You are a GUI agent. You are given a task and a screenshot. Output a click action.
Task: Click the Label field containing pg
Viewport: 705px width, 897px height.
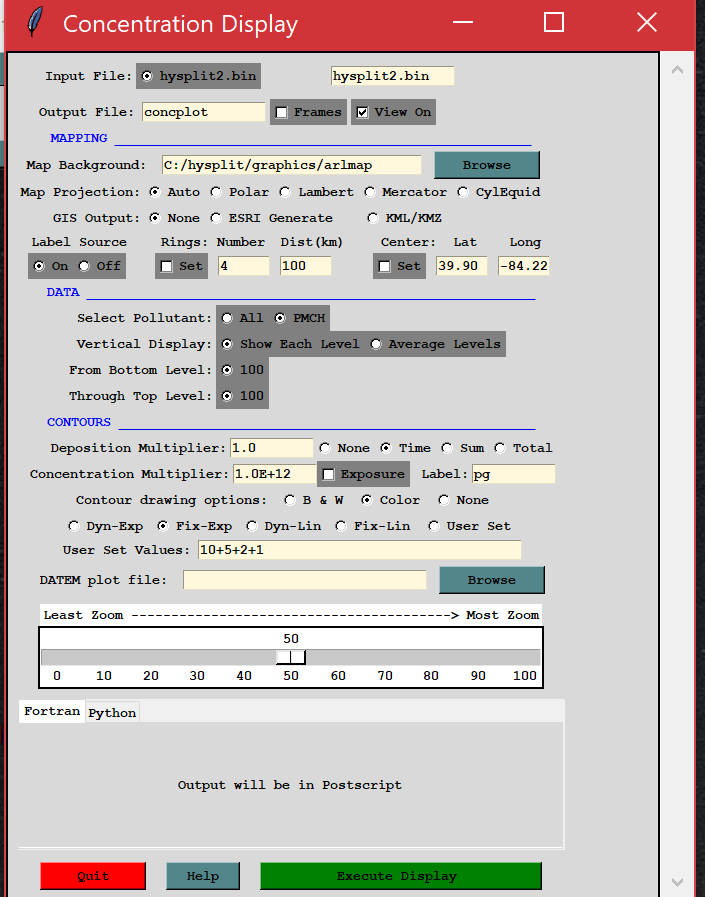coord(513,474)
